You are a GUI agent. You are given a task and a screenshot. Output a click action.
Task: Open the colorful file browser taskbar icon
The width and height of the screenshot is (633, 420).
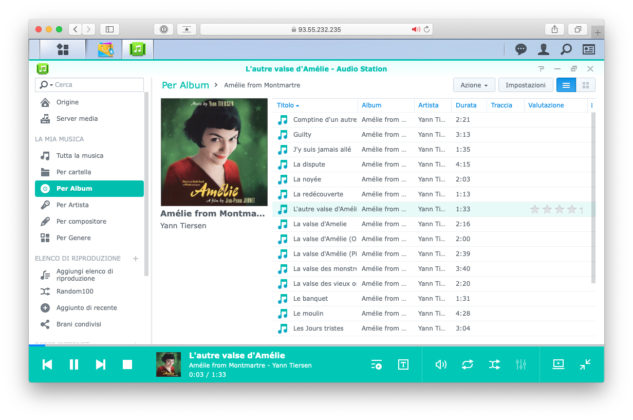pyautogui.click(x=106, y=49)
